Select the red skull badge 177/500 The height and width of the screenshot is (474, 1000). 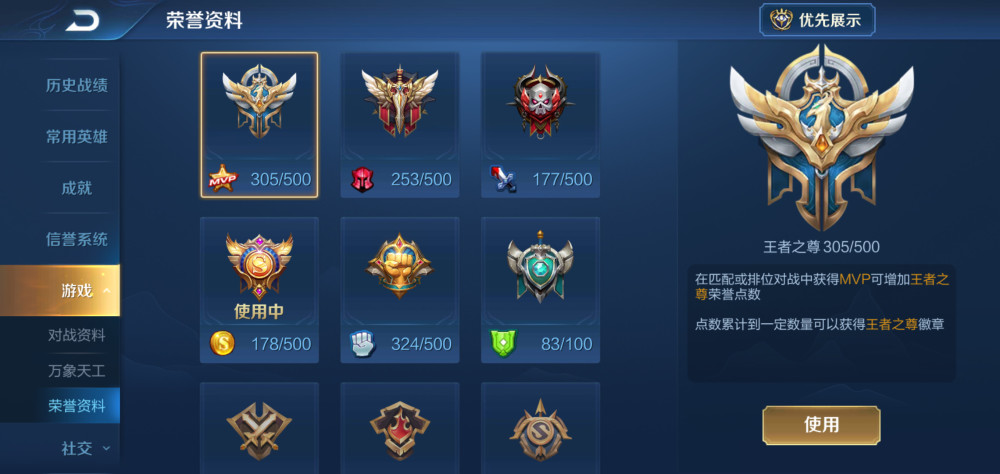tap(540, 125)
